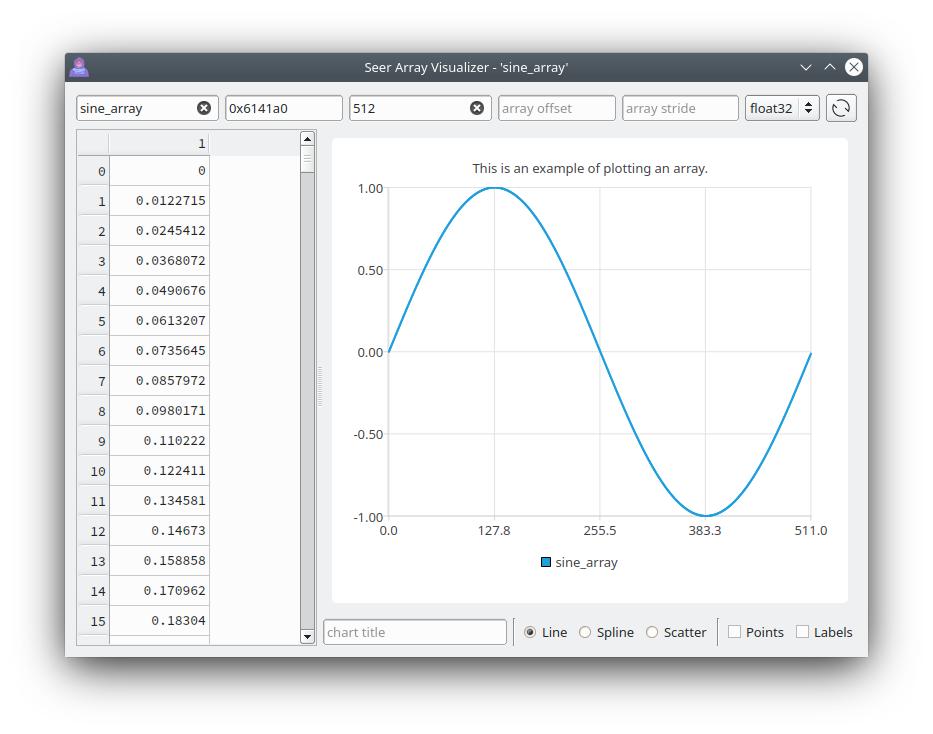
Task: Select row header 0 in the table
Action: (x=93, y=171)
